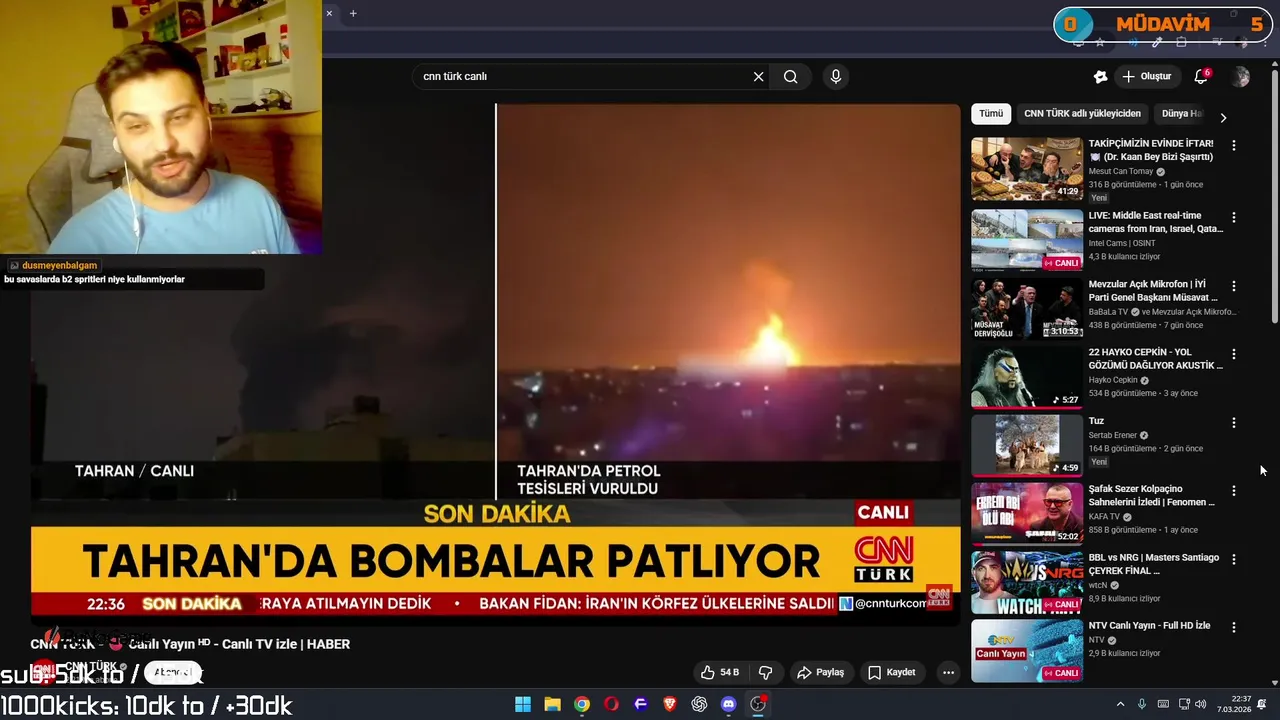Open the notifications bell
The image size is (1280, 720).
click(x=1201, y=77)
